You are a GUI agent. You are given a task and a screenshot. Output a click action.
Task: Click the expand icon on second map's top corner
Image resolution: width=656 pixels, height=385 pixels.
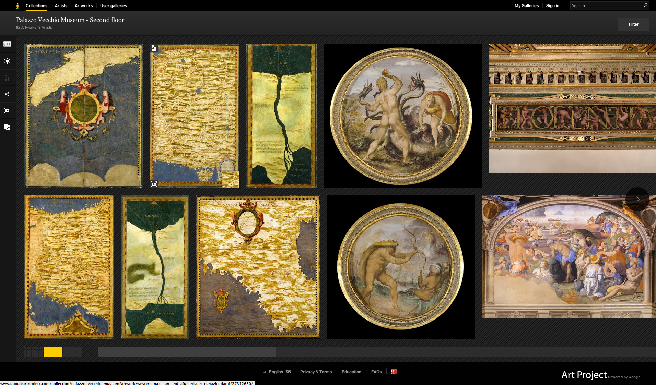pyautogui.click(x=154, y=48)
